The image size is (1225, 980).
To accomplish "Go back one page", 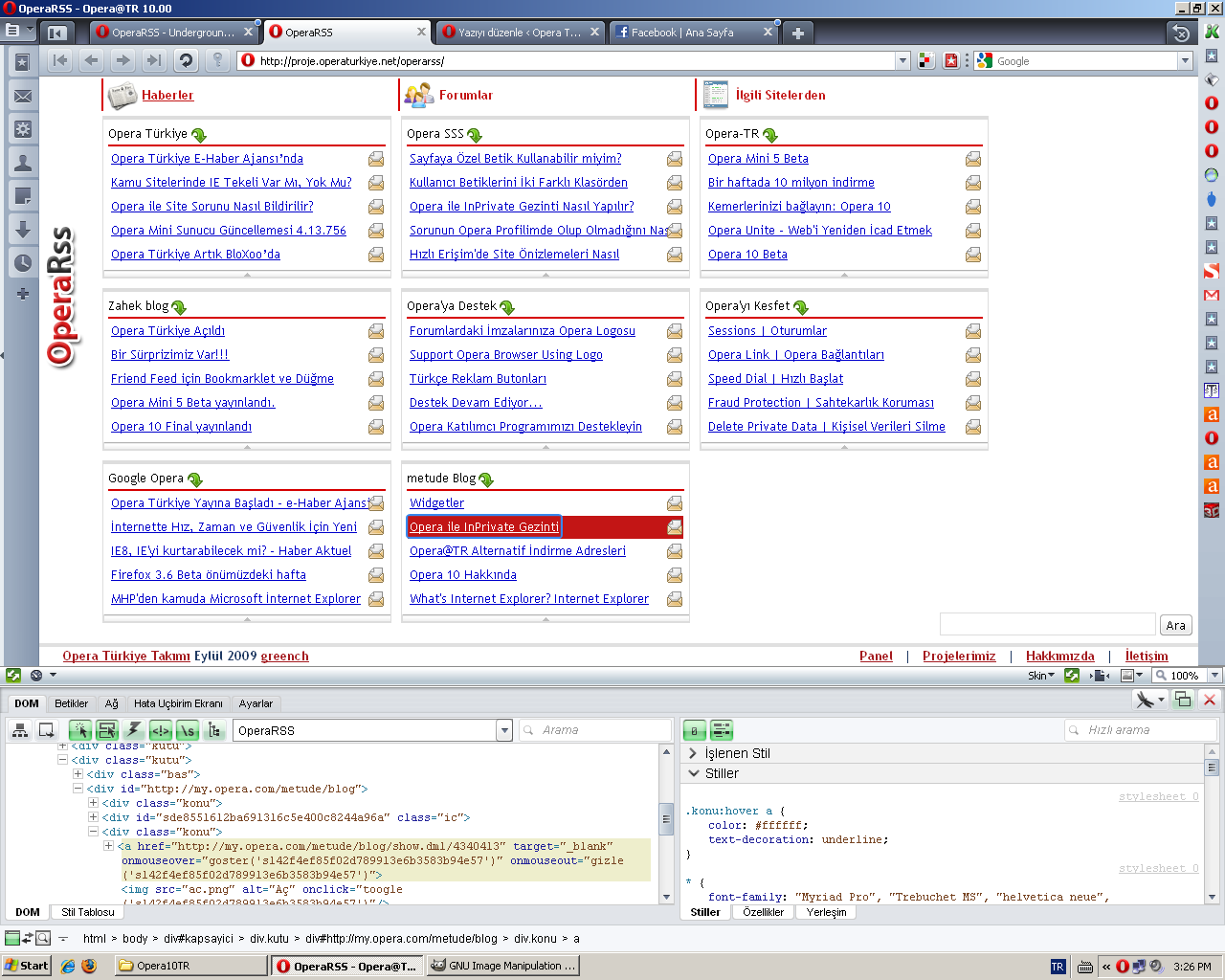I will click(x=92, y=60).
